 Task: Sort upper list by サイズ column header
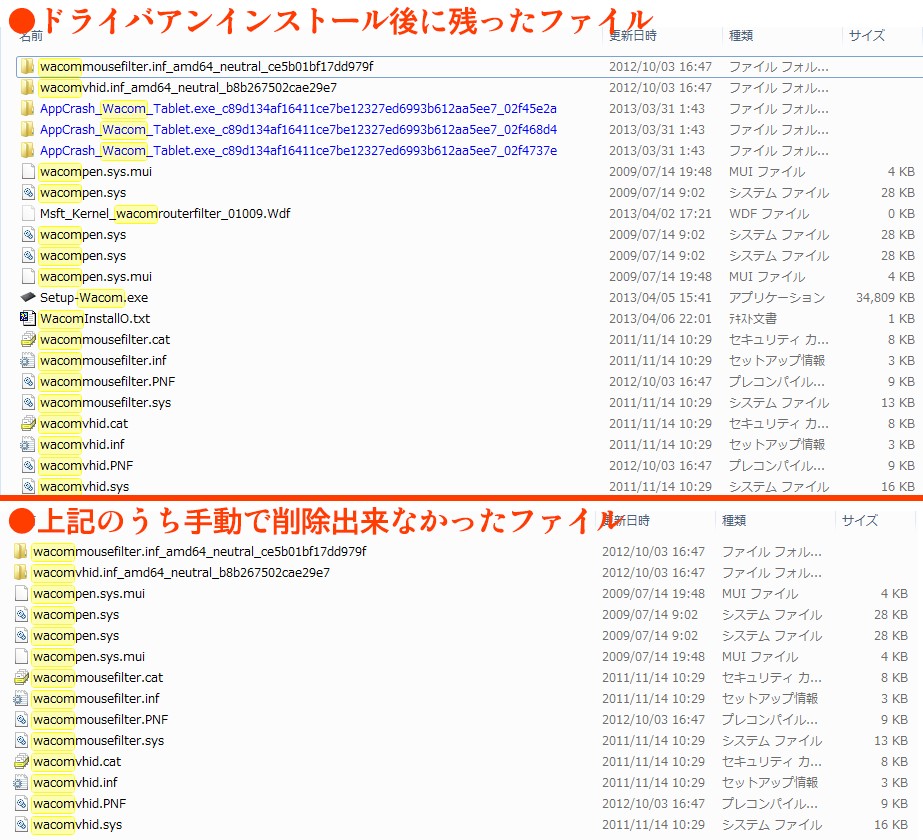pyautogui.click(x=866, y=36)
